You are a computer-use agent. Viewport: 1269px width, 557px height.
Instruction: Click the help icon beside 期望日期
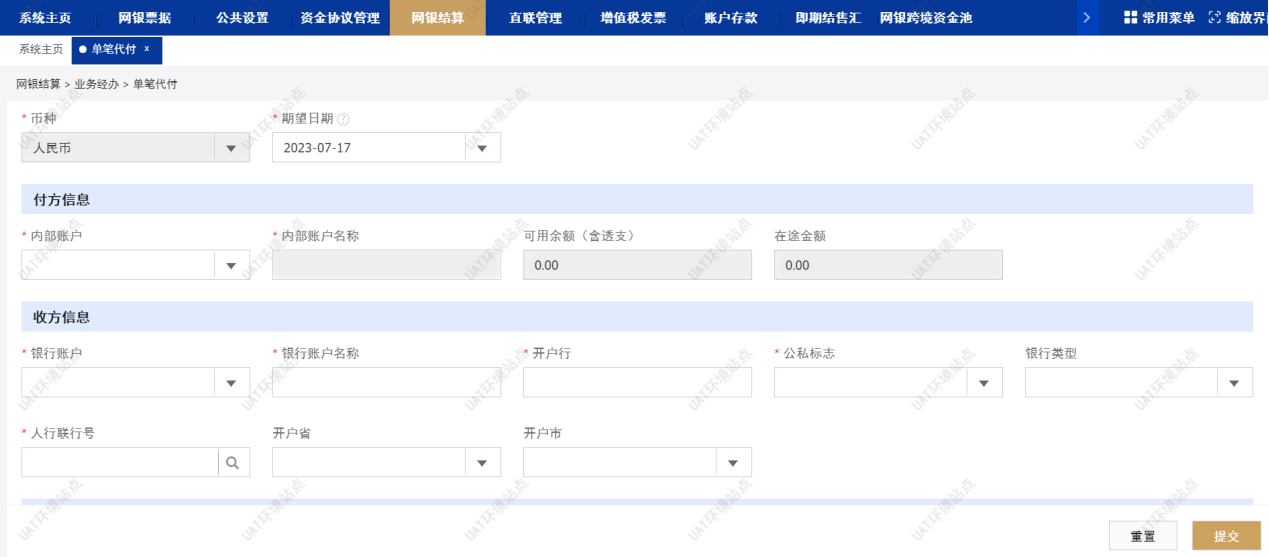pos(343,119)
